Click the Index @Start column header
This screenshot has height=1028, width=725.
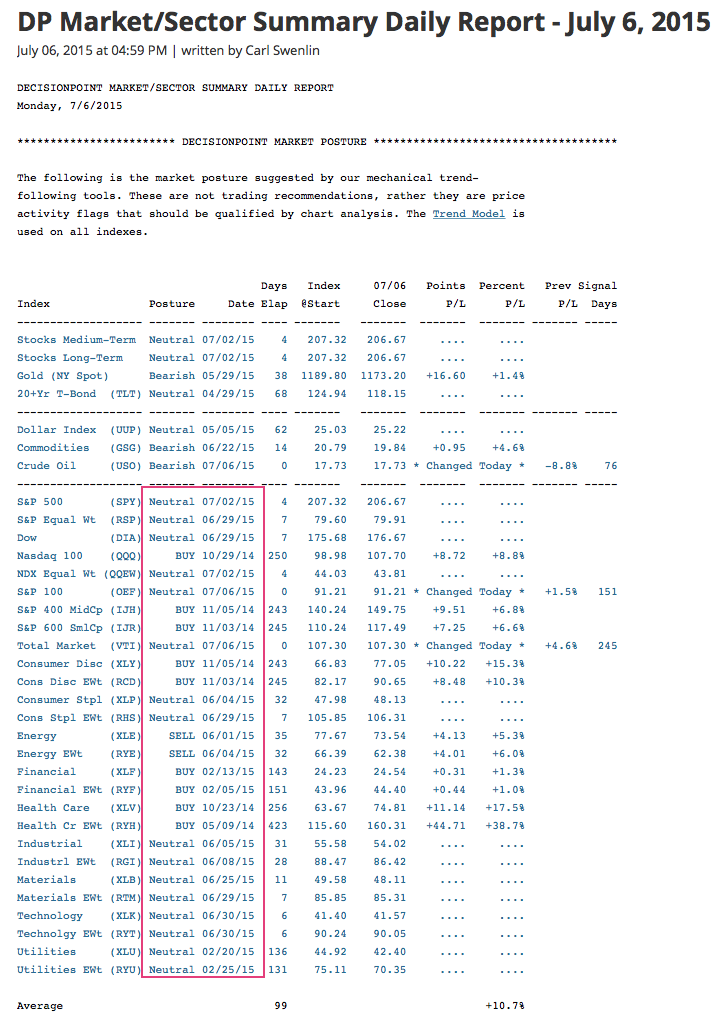click(x=321, y=295)
